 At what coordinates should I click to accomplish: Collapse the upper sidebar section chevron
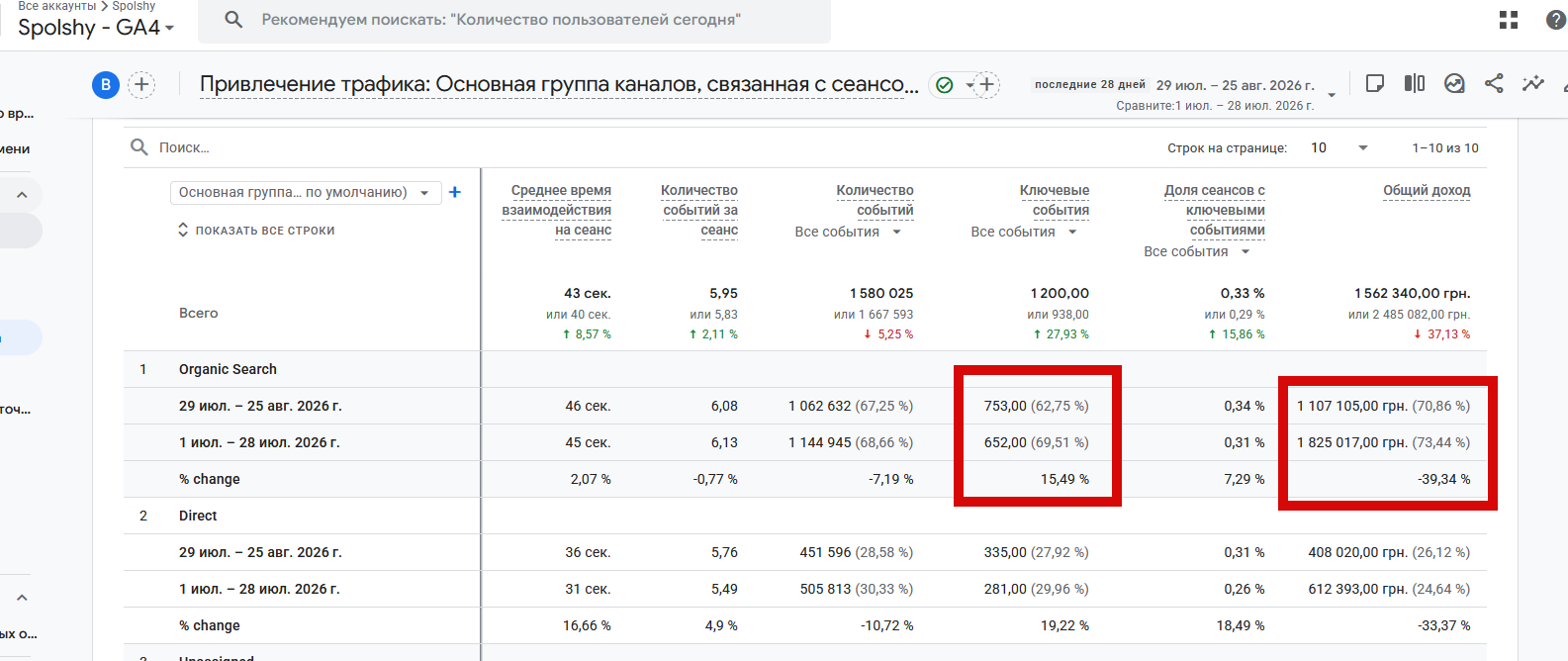click(x=22, y=195)
